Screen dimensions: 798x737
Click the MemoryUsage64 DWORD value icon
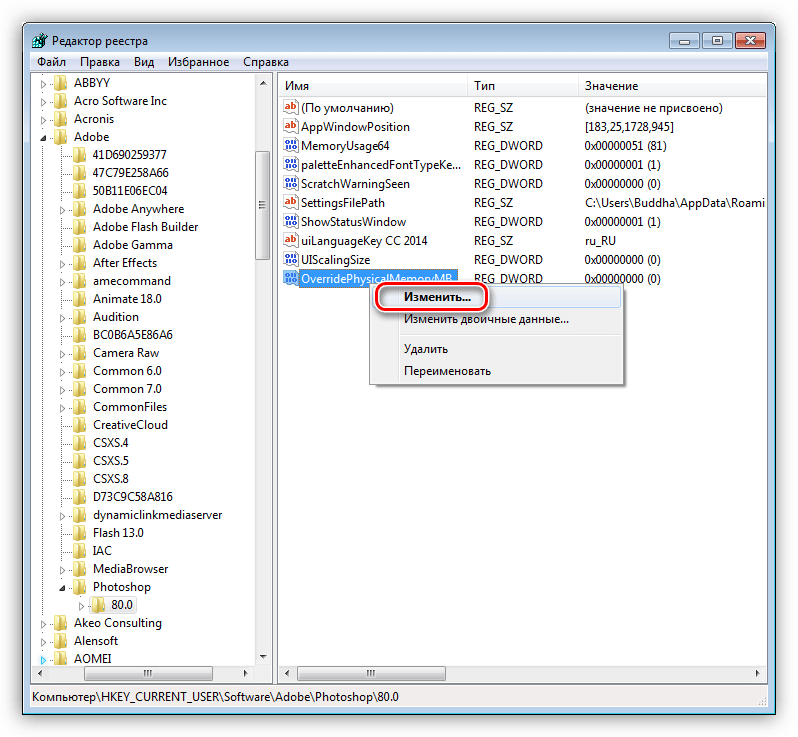pyautogui.click(x=291, y=146)
